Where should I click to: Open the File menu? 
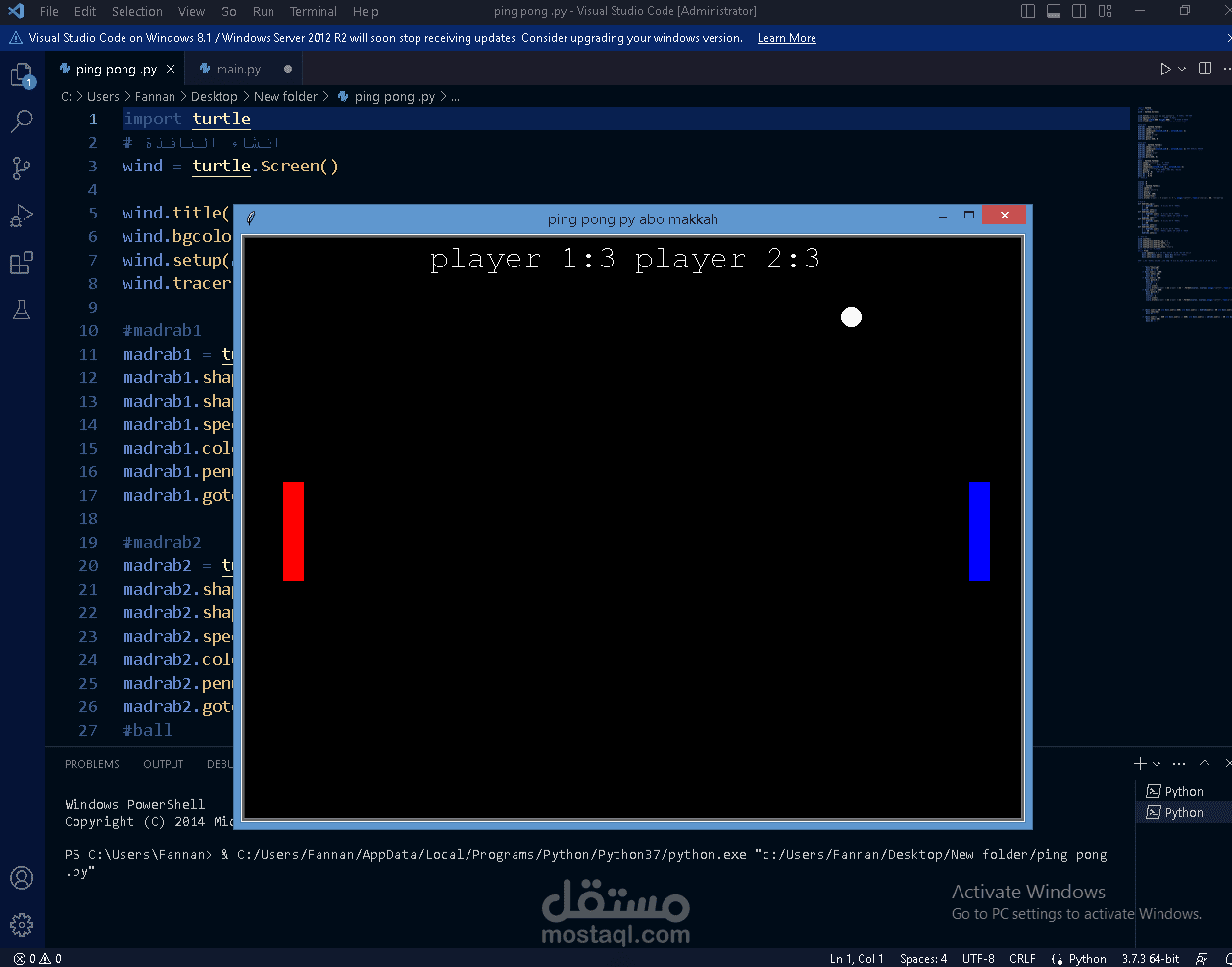[x=49, y=11]
